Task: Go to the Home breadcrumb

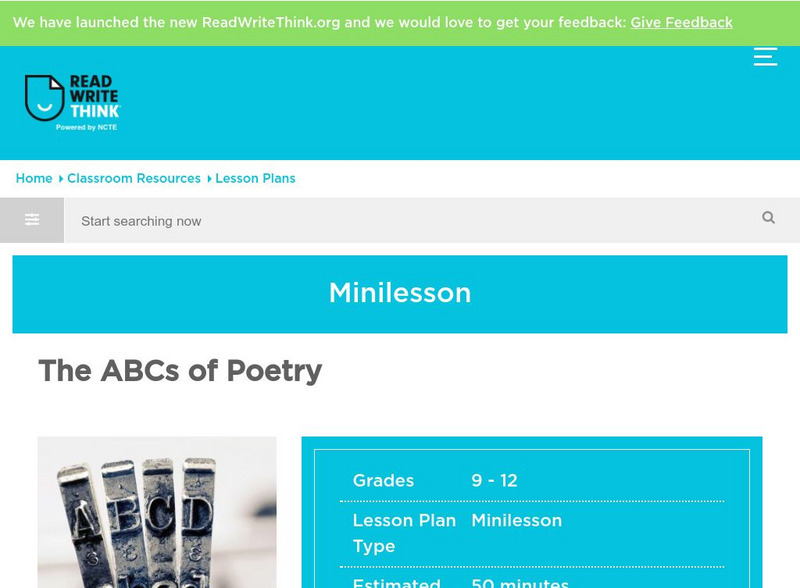Action: [34, 178]
